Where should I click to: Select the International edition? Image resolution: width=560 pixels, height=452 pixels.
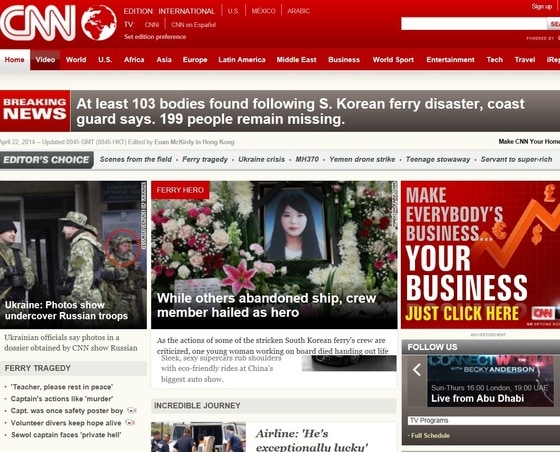point(187,11)
